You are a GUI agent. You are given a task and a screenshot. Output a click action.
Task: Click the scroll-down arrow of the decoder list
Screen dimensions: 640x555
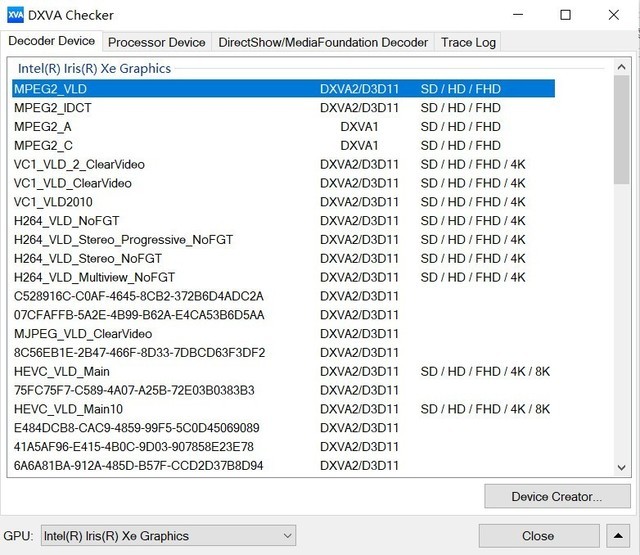click(x=621, y=468)
